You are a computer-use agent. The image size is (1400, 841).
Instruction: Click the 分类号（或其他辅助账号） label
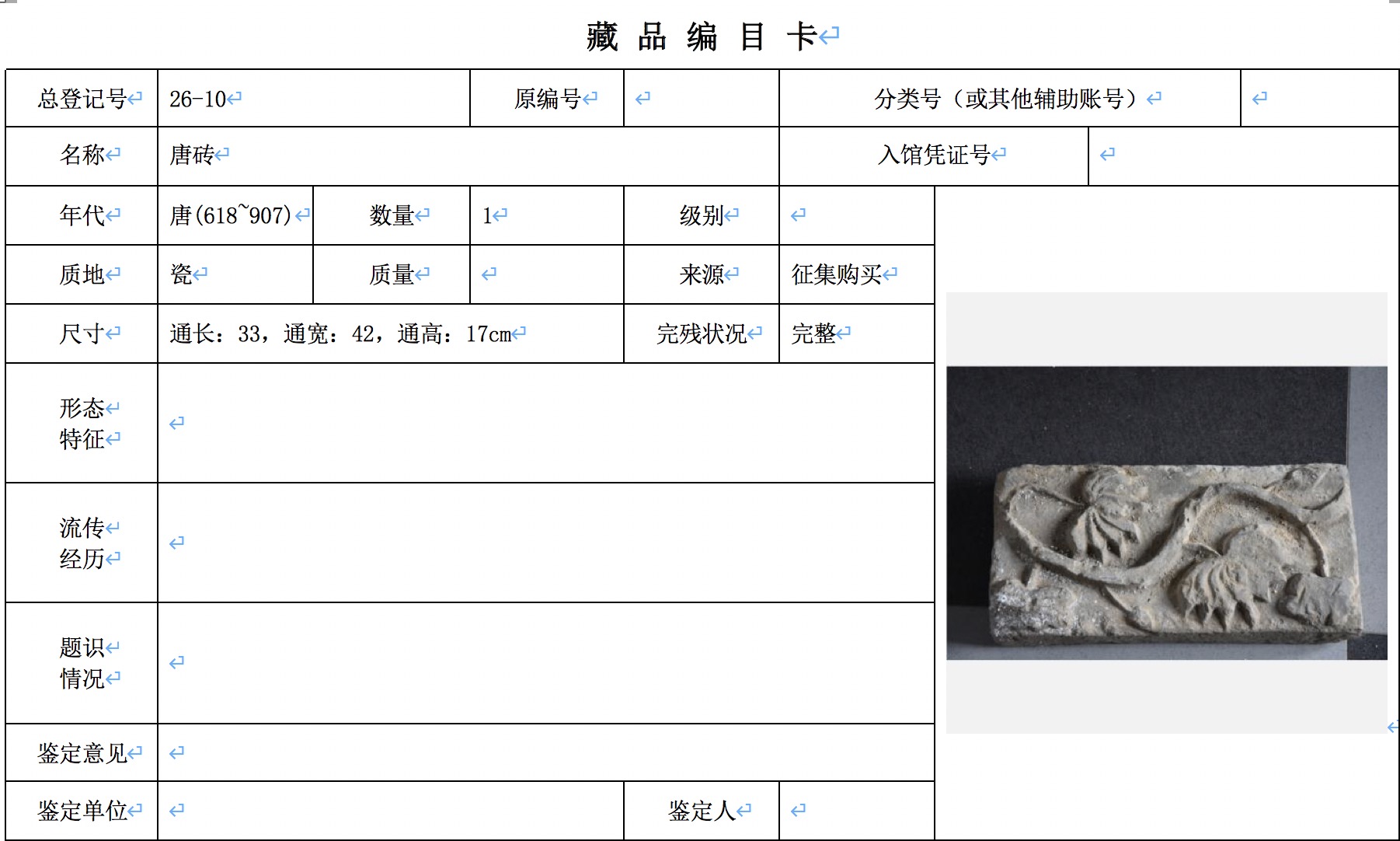click(x=1010, y=99)
